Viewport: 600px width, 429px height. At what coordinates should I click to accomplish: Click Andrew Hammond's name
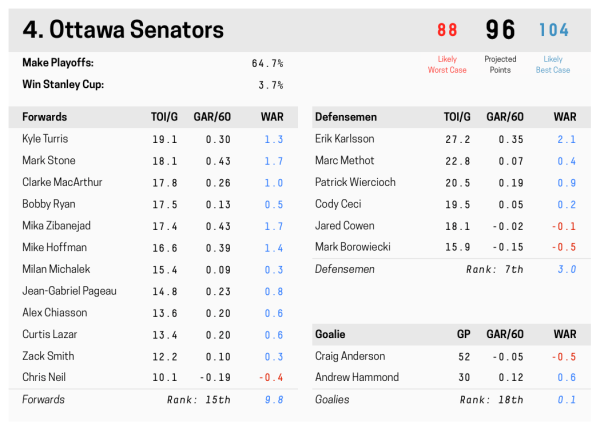[356, 377]
